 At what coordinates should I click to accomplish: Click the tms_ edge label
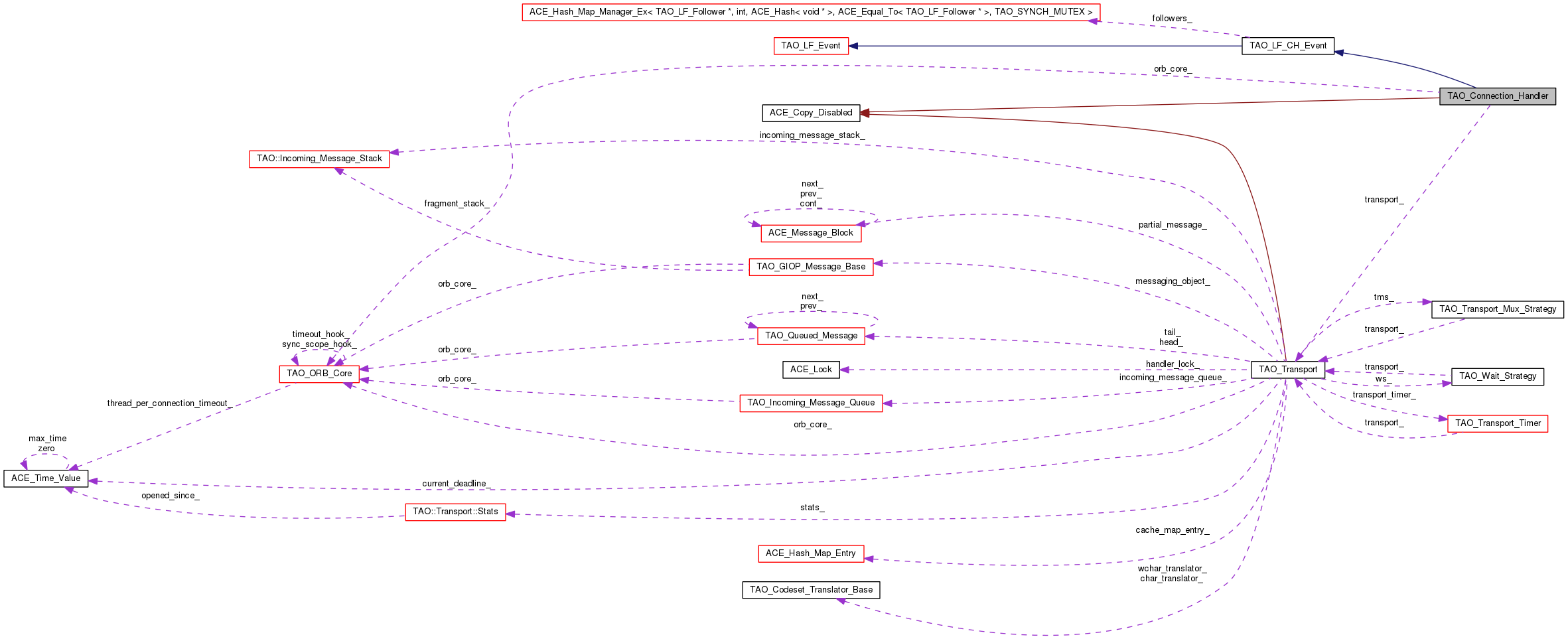click(x=1384, y=297)
